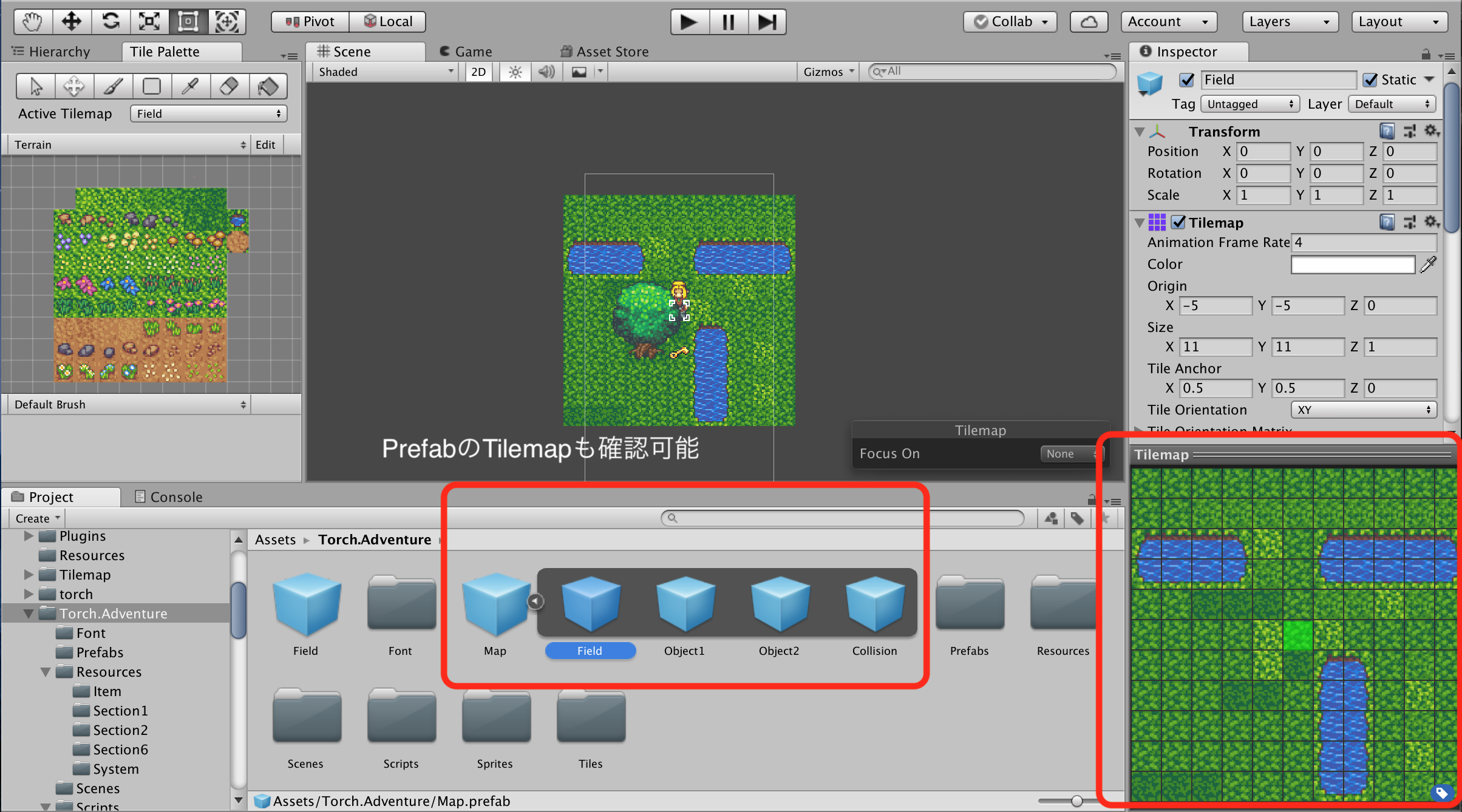Toggle scene lighting sun icon
The image size is (1462, 812).
coord(515,72)
